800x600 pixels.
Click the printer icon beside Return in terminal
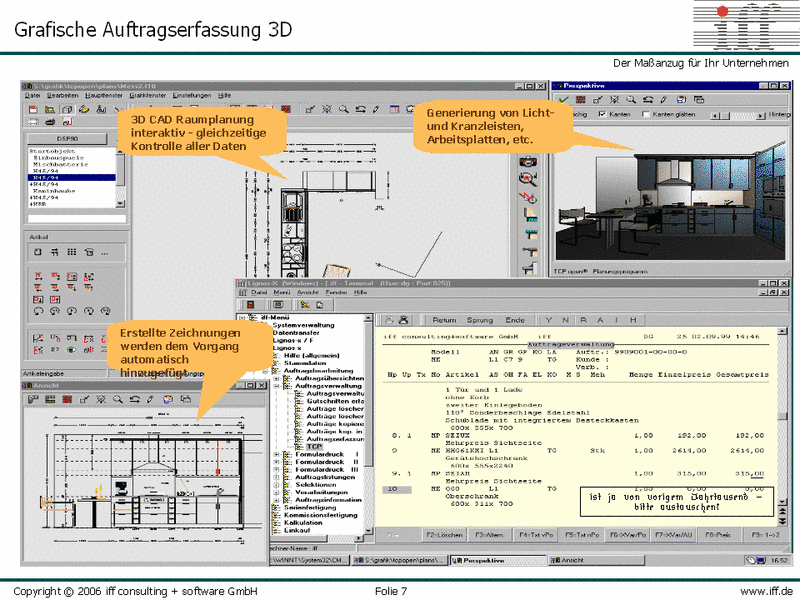pyautogui.click(x=404, y=320)
